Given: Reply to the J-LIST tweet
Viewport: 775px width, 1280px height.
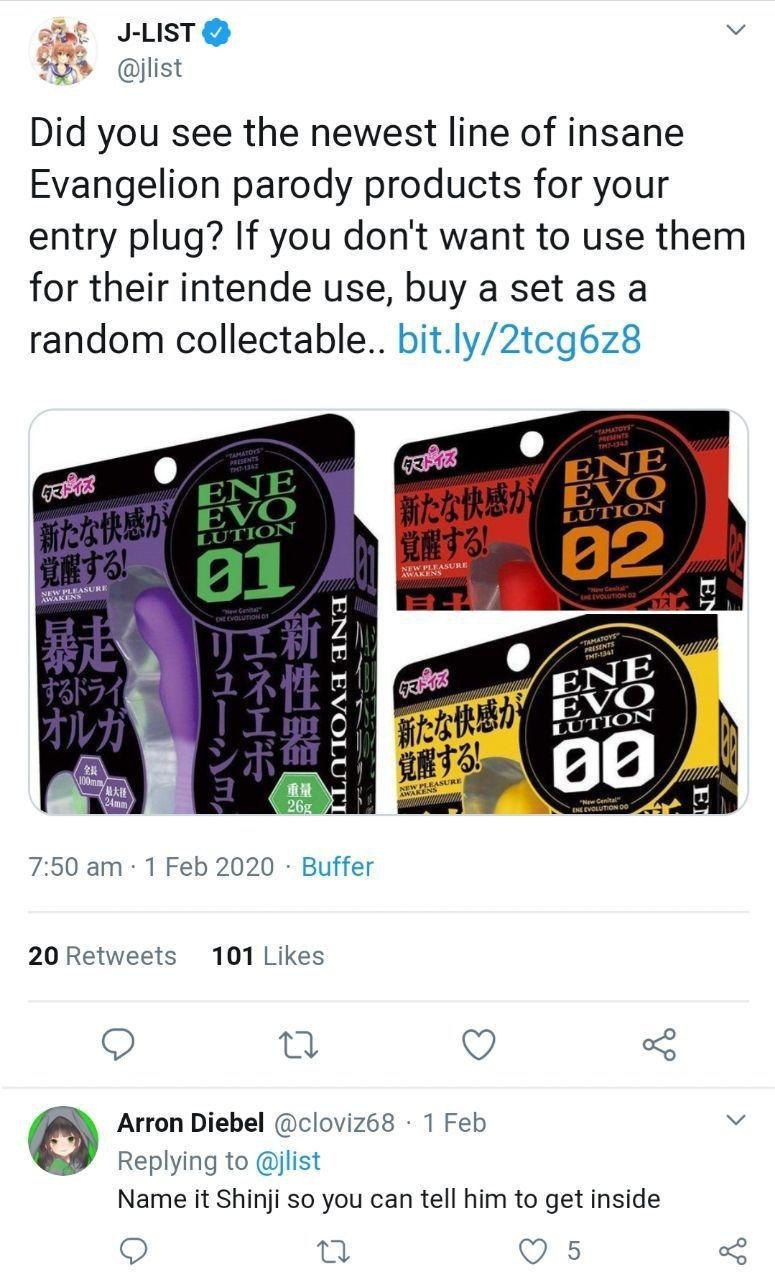Looking at the screenshot, I should tap(119, 1045).
